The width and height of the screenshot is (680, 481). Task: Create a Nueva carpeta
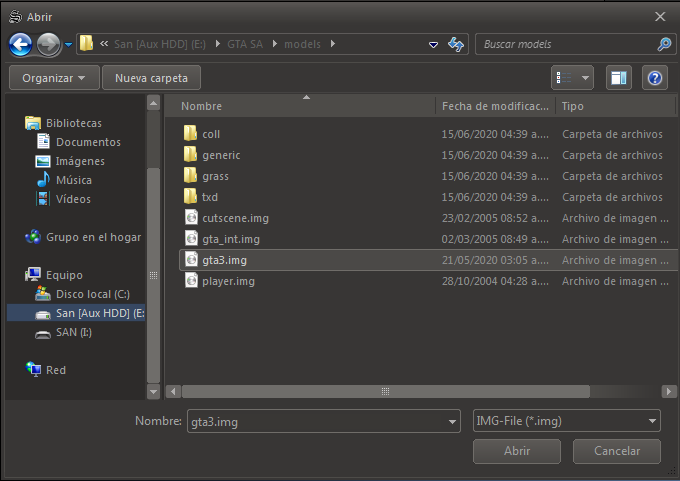tap(151, 78)
